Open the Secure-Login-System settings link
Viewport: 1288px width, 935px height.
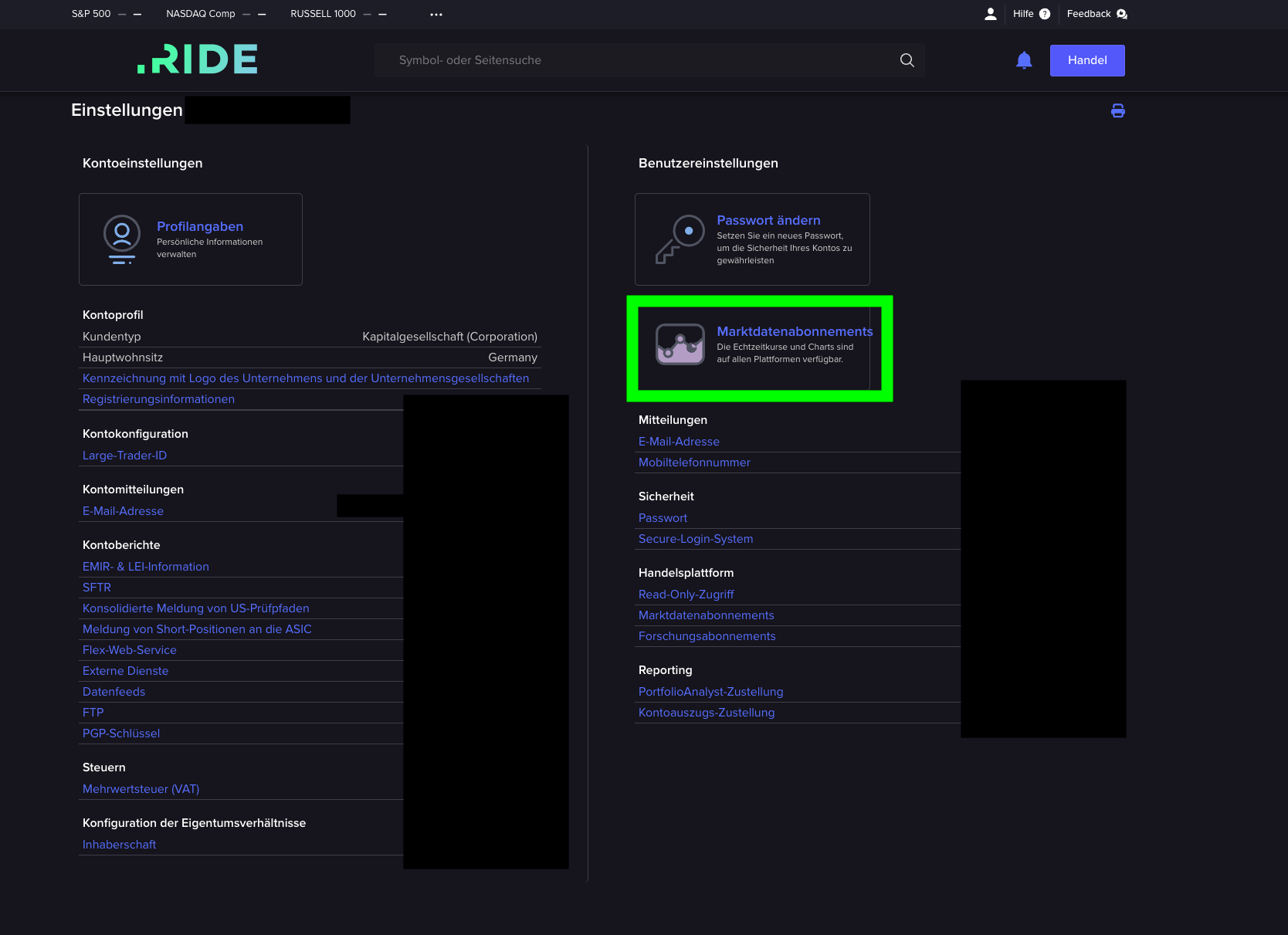point(695,538)
